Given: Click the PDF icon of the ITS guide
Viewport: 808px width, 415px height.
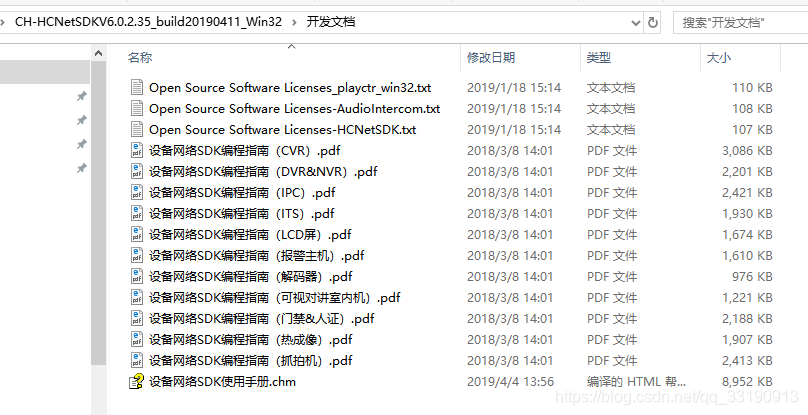Looking at the screenshot, I should (137, 213).
